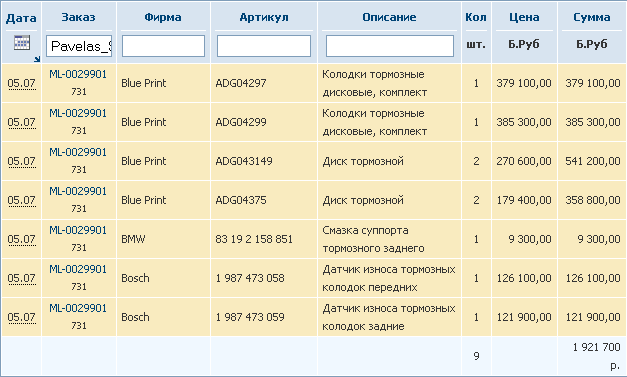This screenshot has height=377, width=627.
Task: Focus the Артикул filter input
Action: tap(264, 46)
